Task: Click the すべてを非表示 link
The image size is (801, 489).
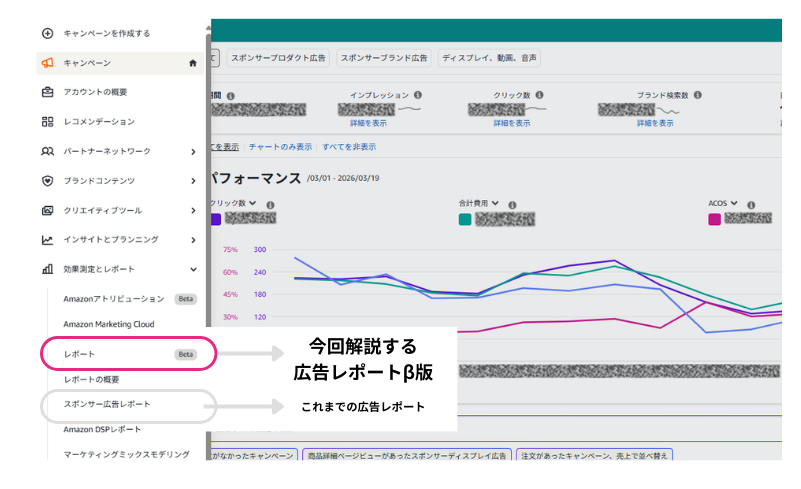Action: coord(349,146)
